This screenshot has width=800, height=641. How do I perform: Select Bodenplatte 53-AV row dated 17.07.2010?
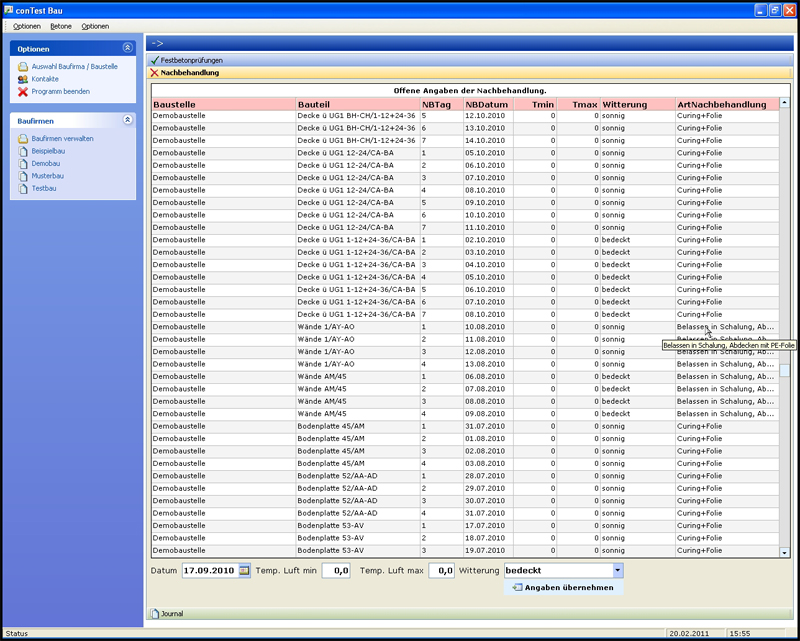465,526
